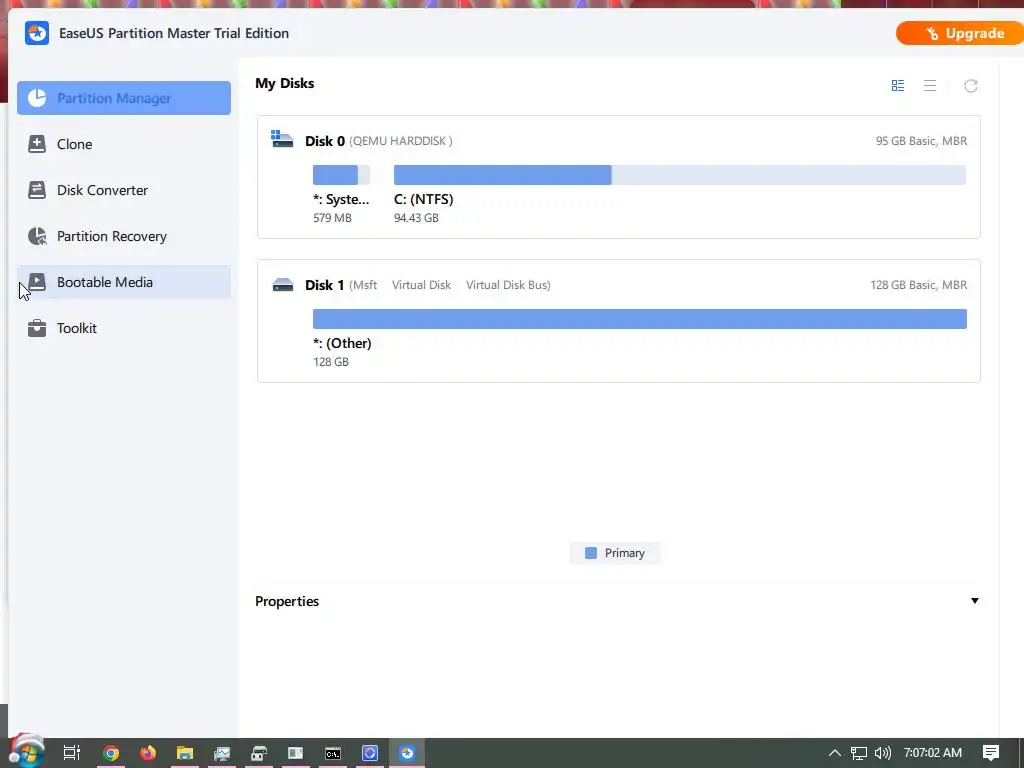Click the Disk 1 title text
This screenshot has width=1024, height=768.
coord(325,285)
